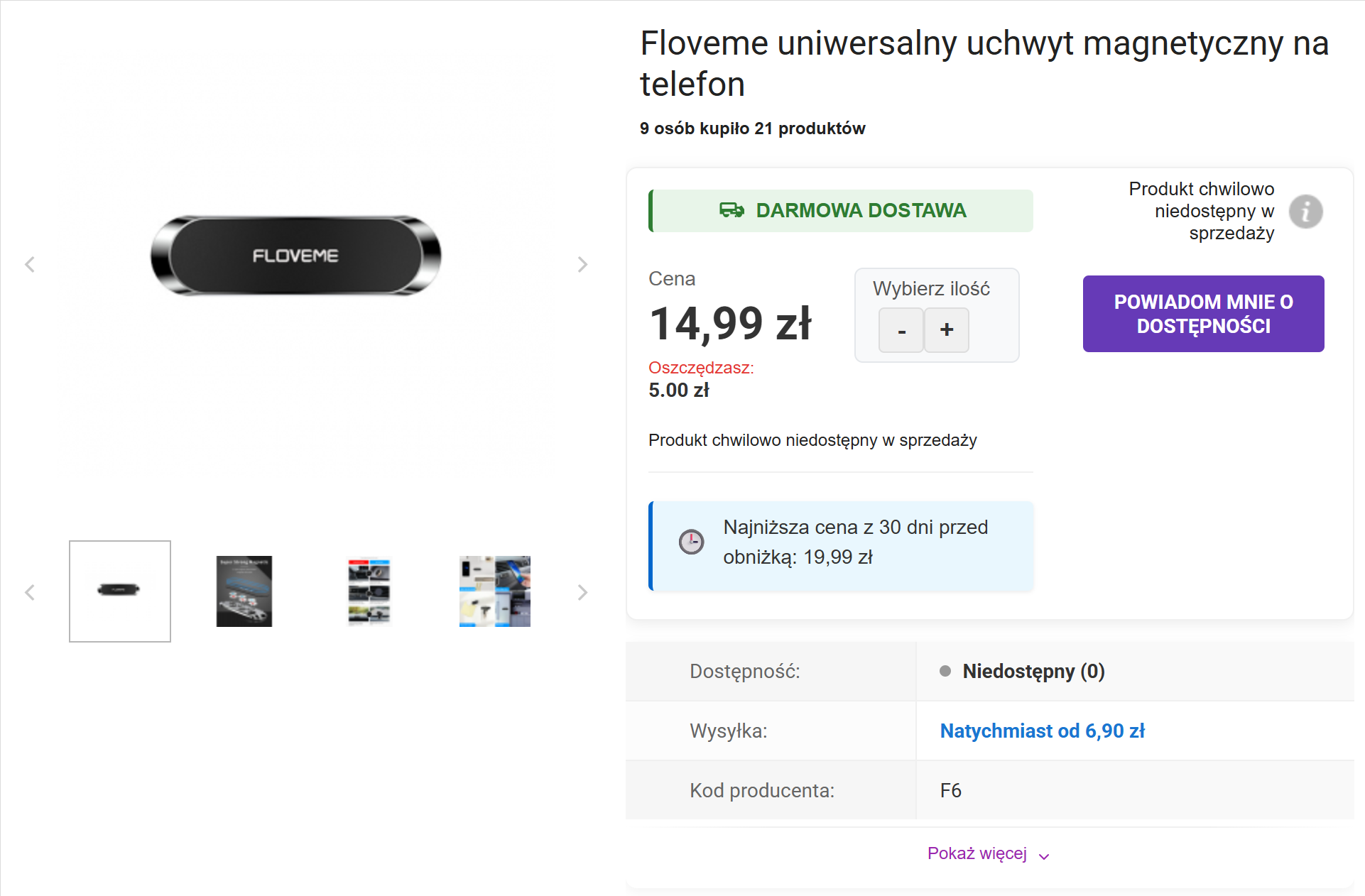The width and height of the screenshot is (1365, 896).
Task: Select the third product thumbnail
Action: pos(369,591)
